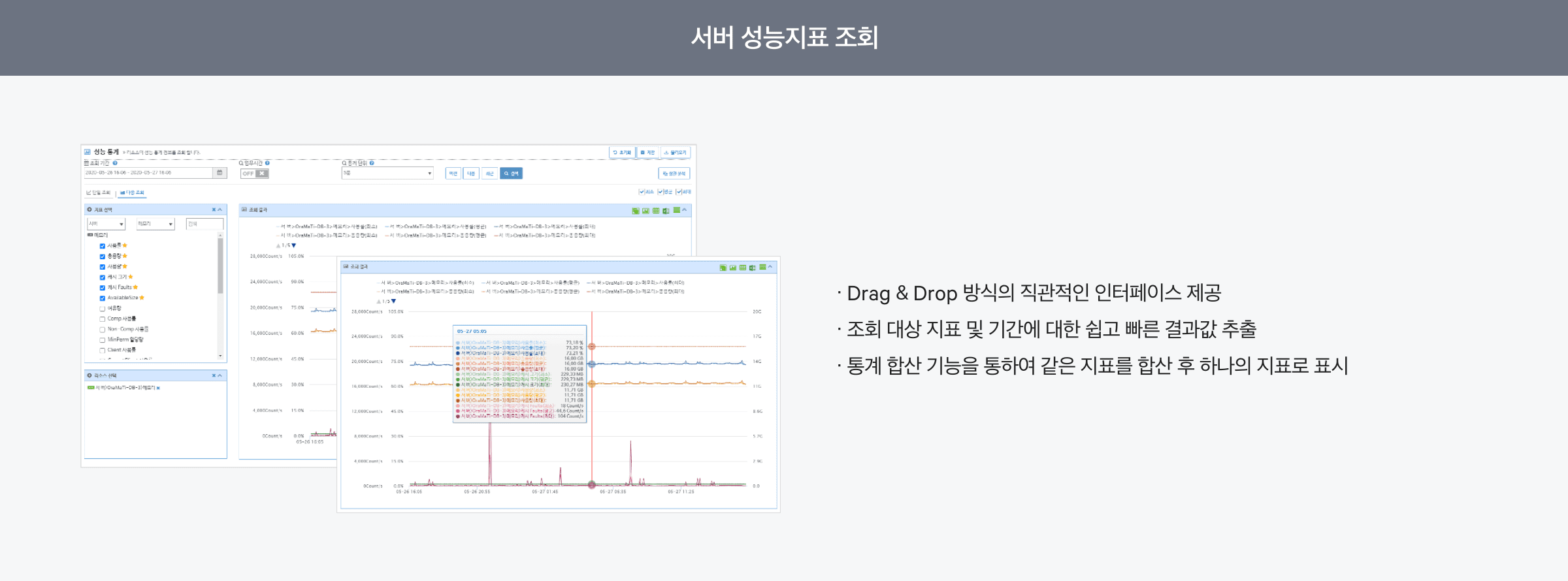Switch the front chart panel to table view
The width and height of the screenshot is (1568, 581).
click(x=743, y=268)
